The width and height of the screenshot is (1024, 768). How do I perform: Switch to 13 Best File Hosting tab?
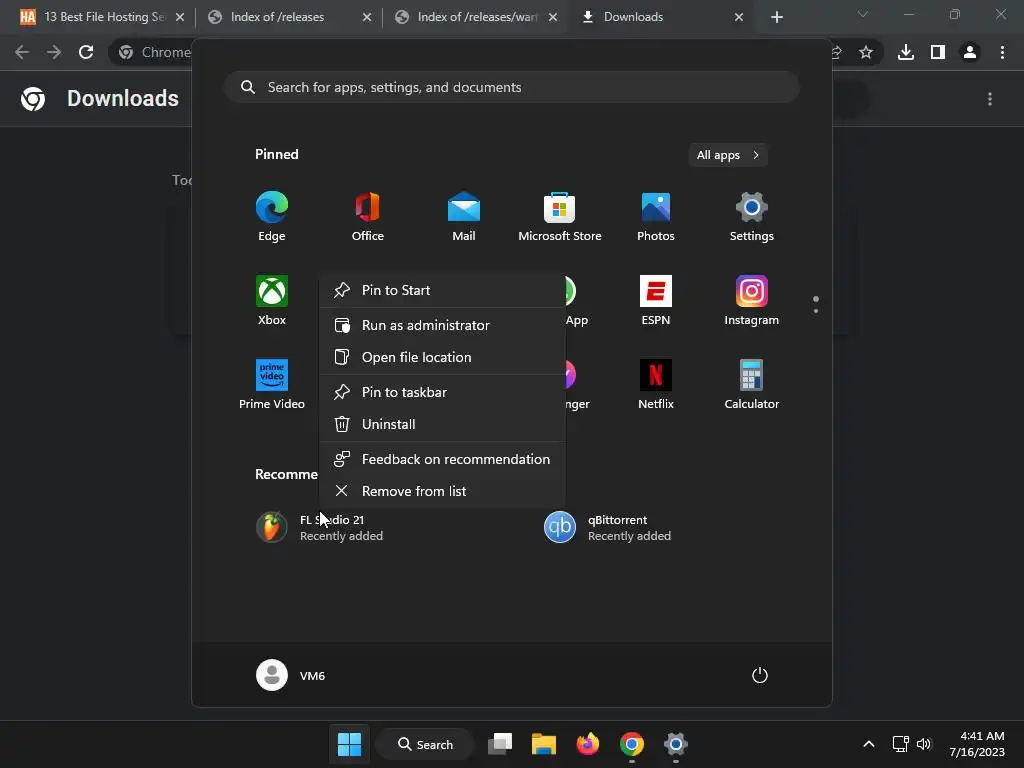click(103, 17)
